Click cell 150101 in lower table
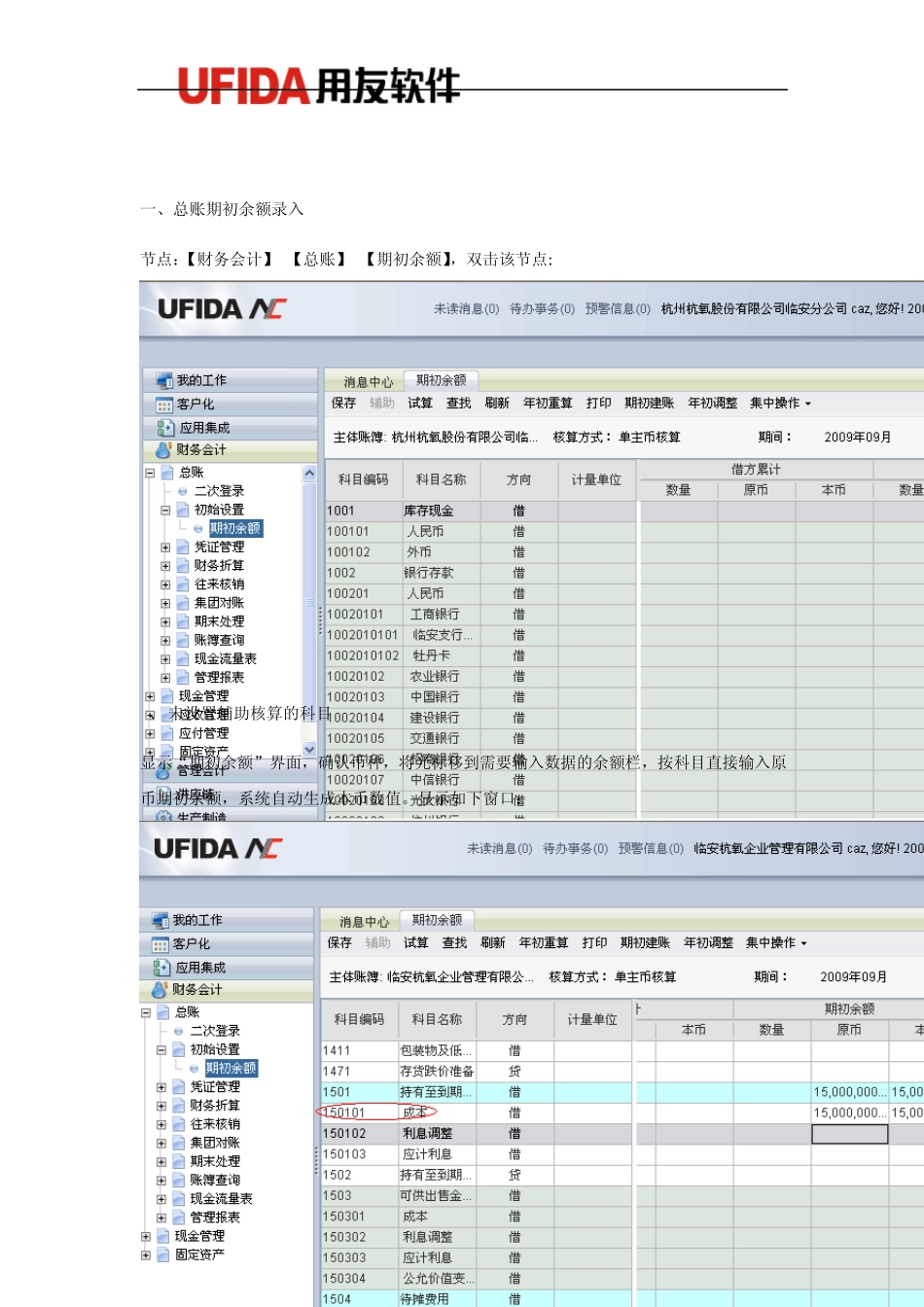 click(359, 1113)
